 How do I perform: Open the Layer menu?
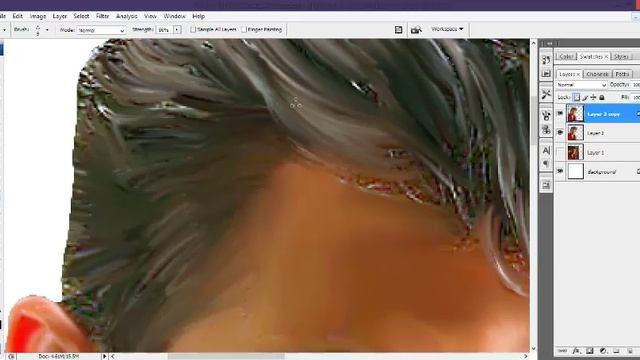(60, 16)
